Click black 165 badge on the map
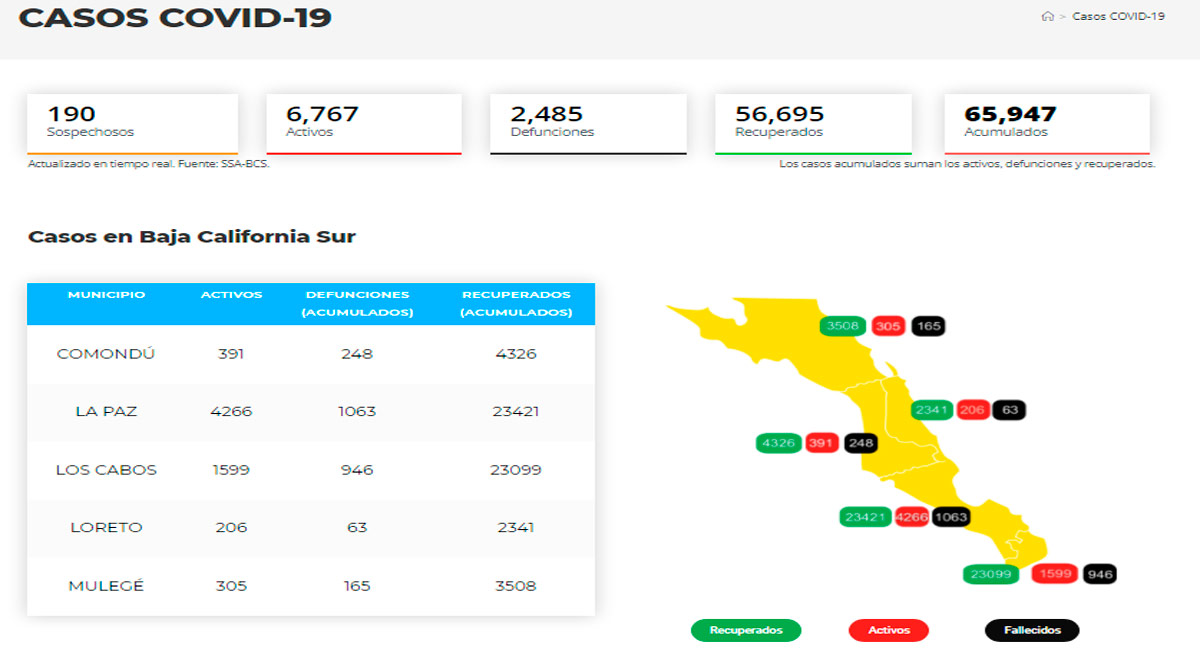Viewport: 1200px width, 666px height. [x=928, y=326]
